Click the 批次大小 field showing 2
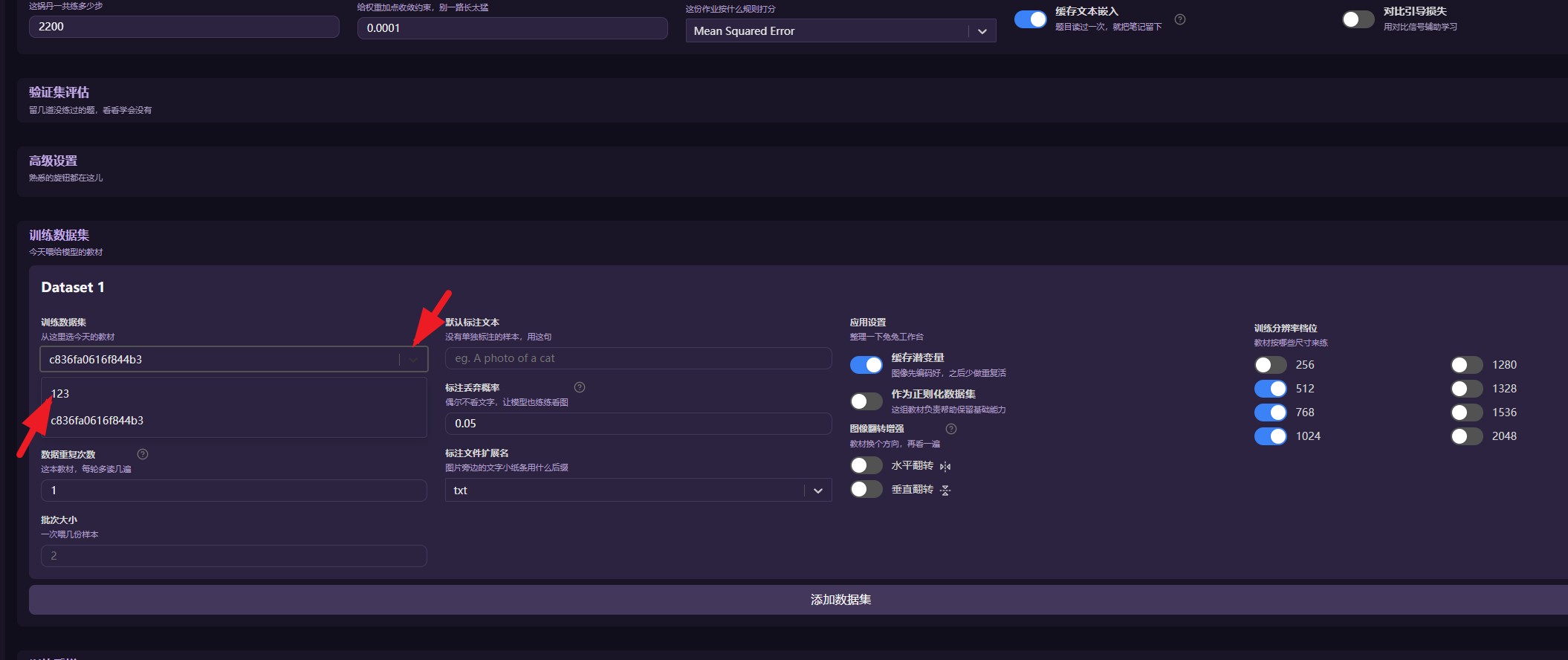The width and height of the screenshot is (1568, 660). tap(234, 556)
